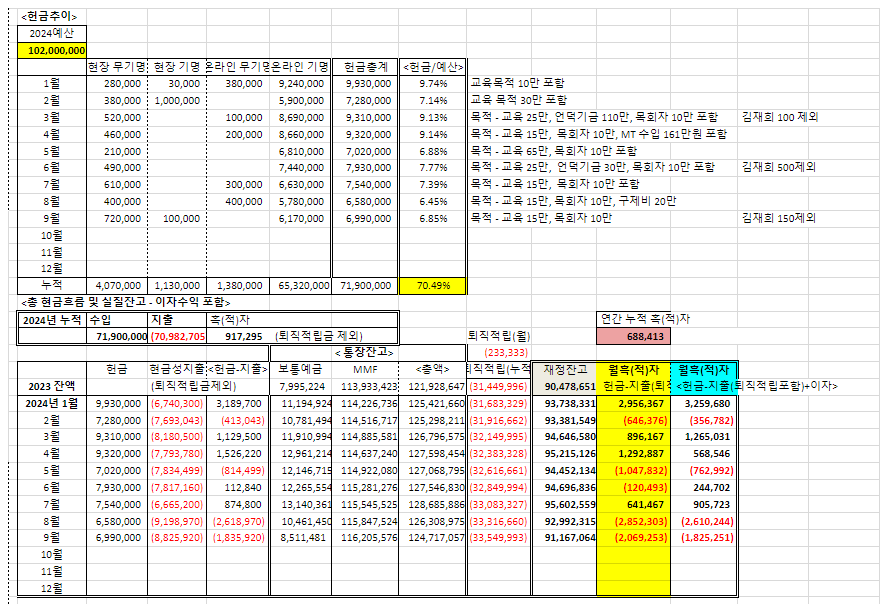The width and height of the screenshot is (886, 604).
Task: Select the 90,478,651 balance cell
Action: [564, 386]
